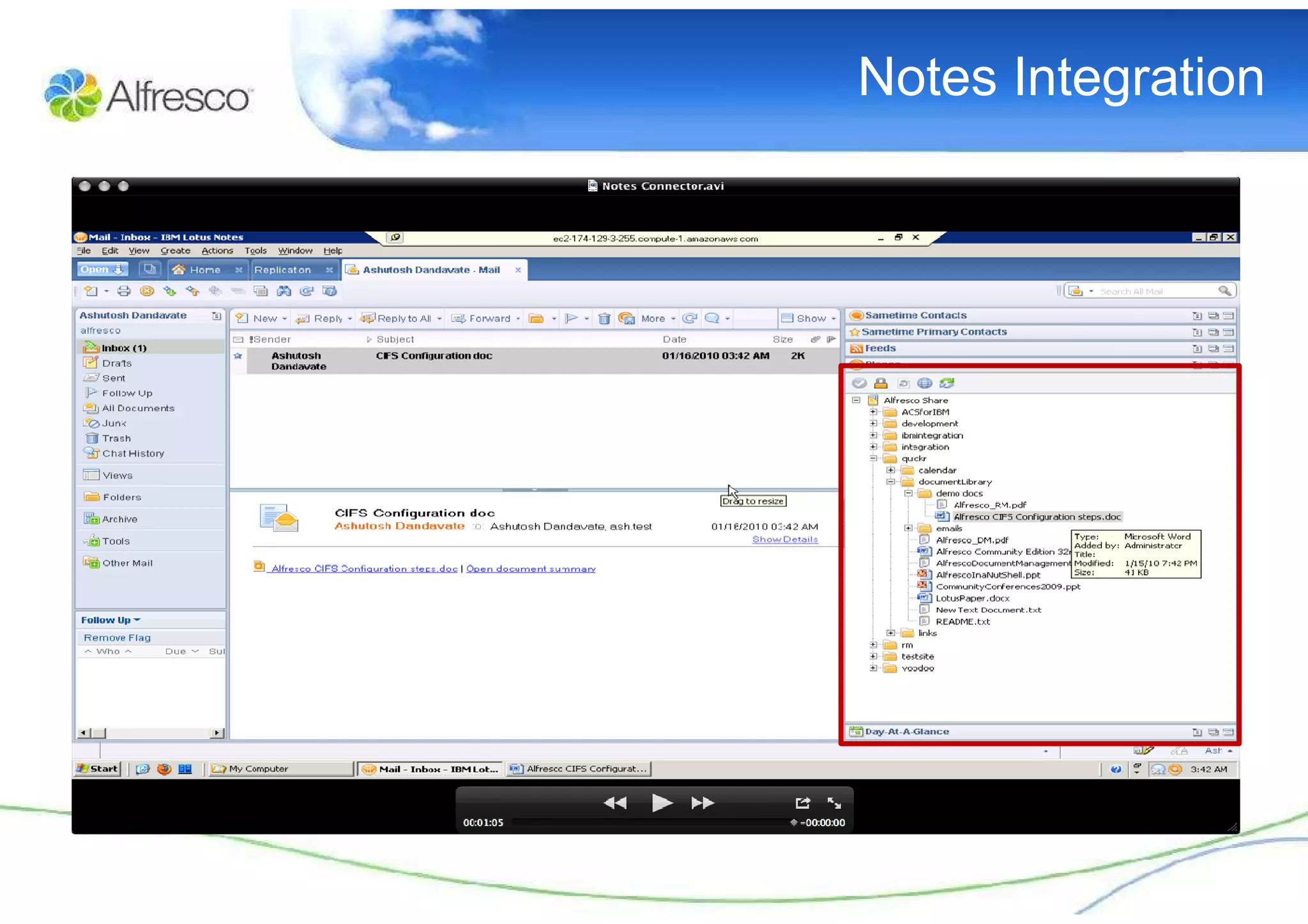Click the Open document summary link
The width and height of the screenshot is (1308, 924).
pyautogui.click(x=531, y=568)
